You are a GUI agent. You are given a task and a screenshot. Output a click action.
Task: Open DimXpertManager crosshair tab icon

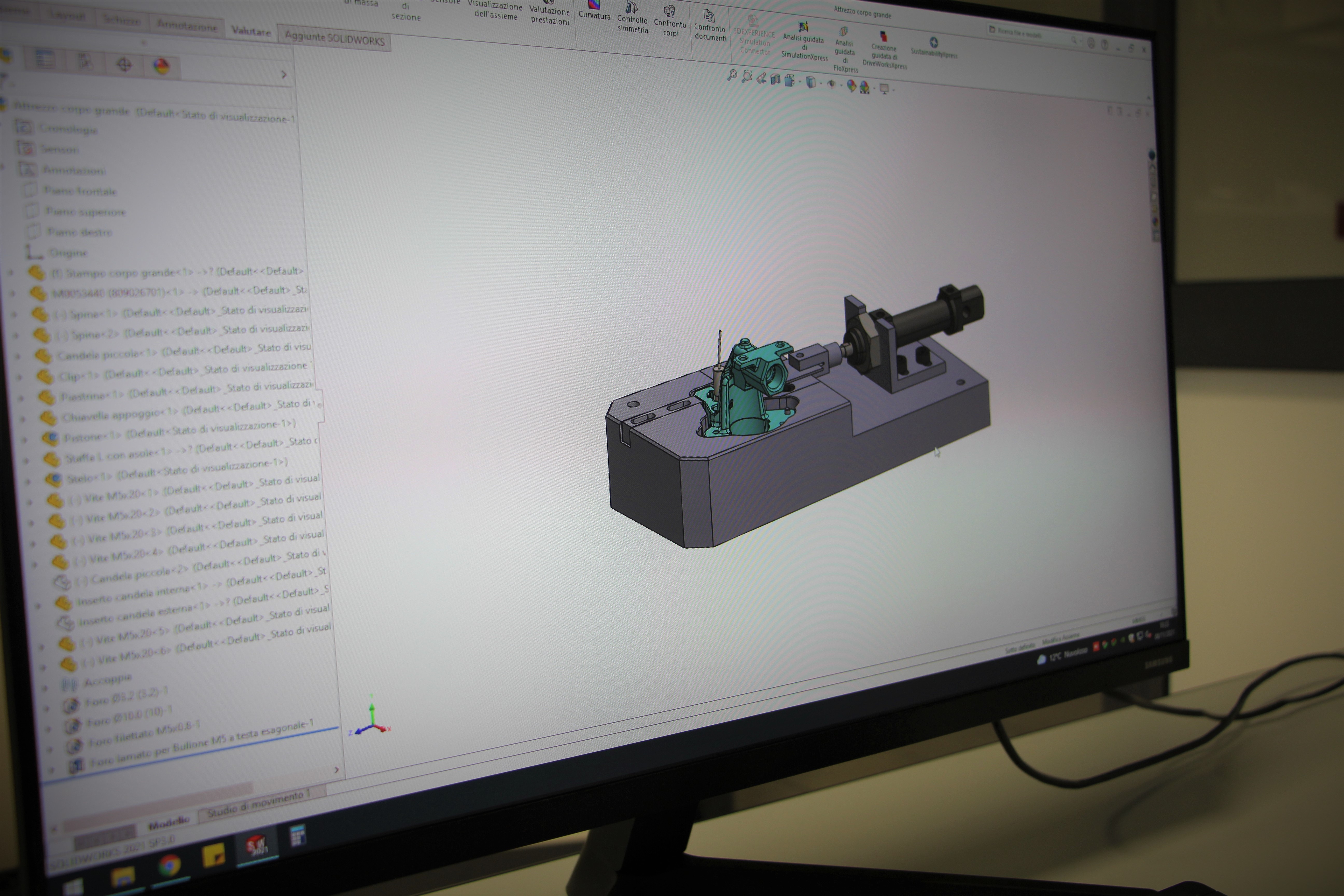point(124,64)
